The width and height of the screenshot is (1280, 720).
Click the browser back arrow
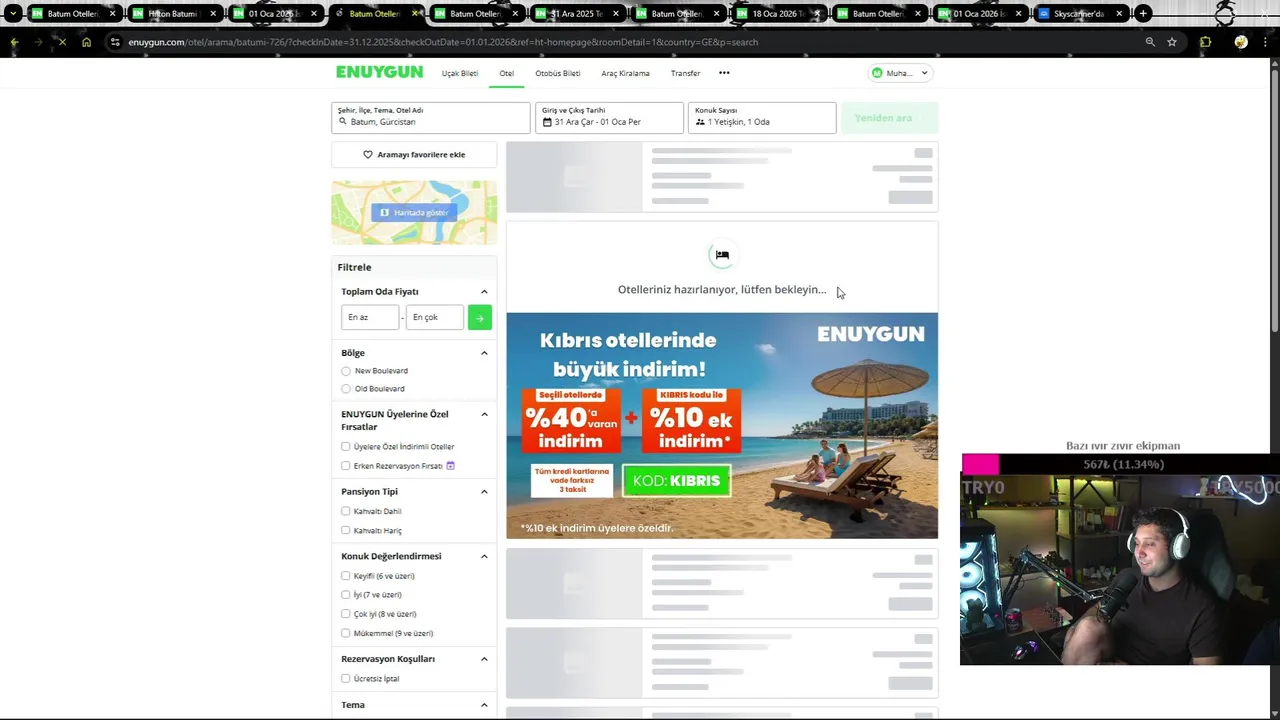[14, 42]
